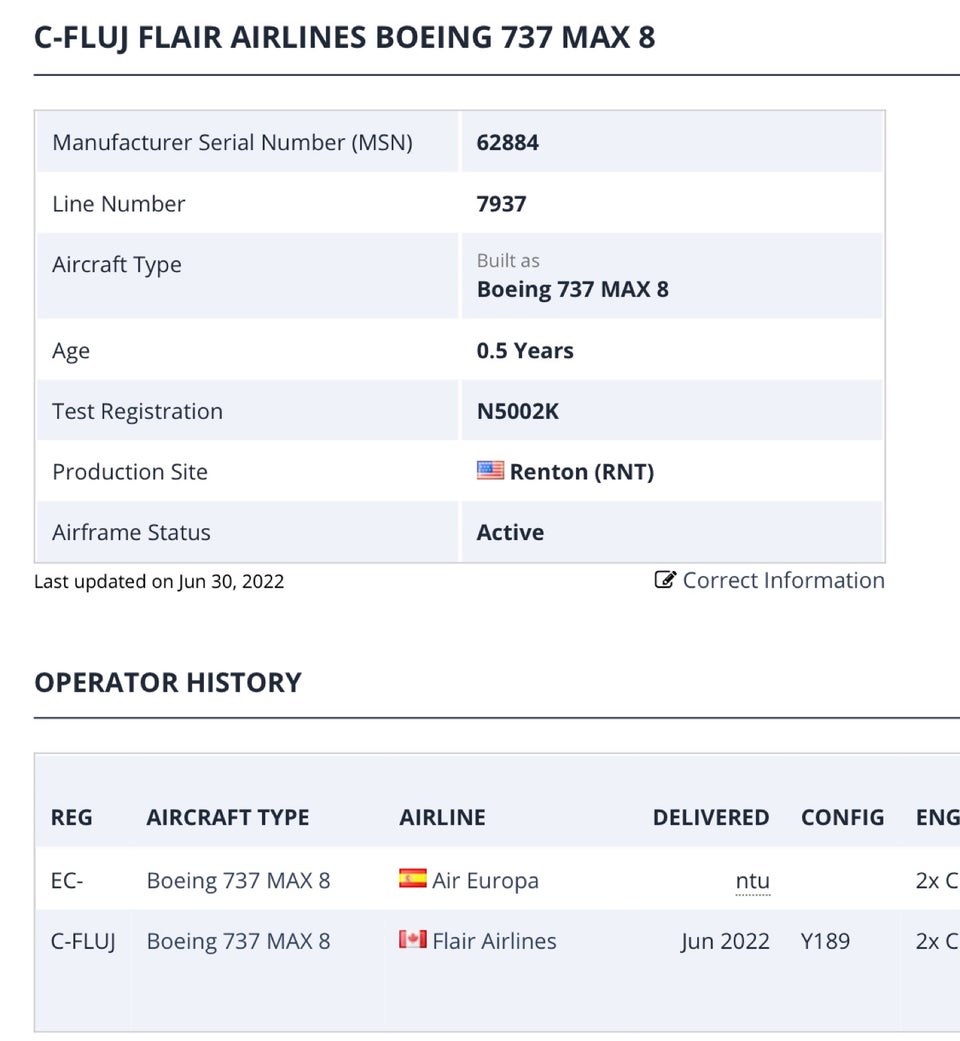Click the underlined ntu abbreviation
960x1041 pixels.
(752, 881)
